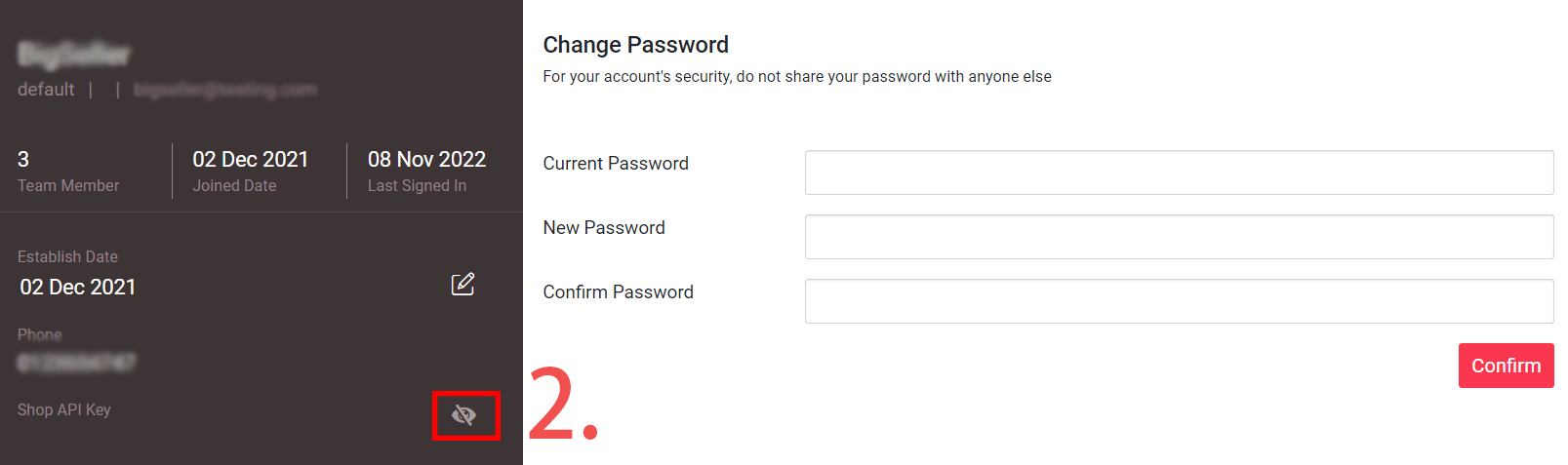
Task: Click the red Confirm button
Action: pos(1506,366)
